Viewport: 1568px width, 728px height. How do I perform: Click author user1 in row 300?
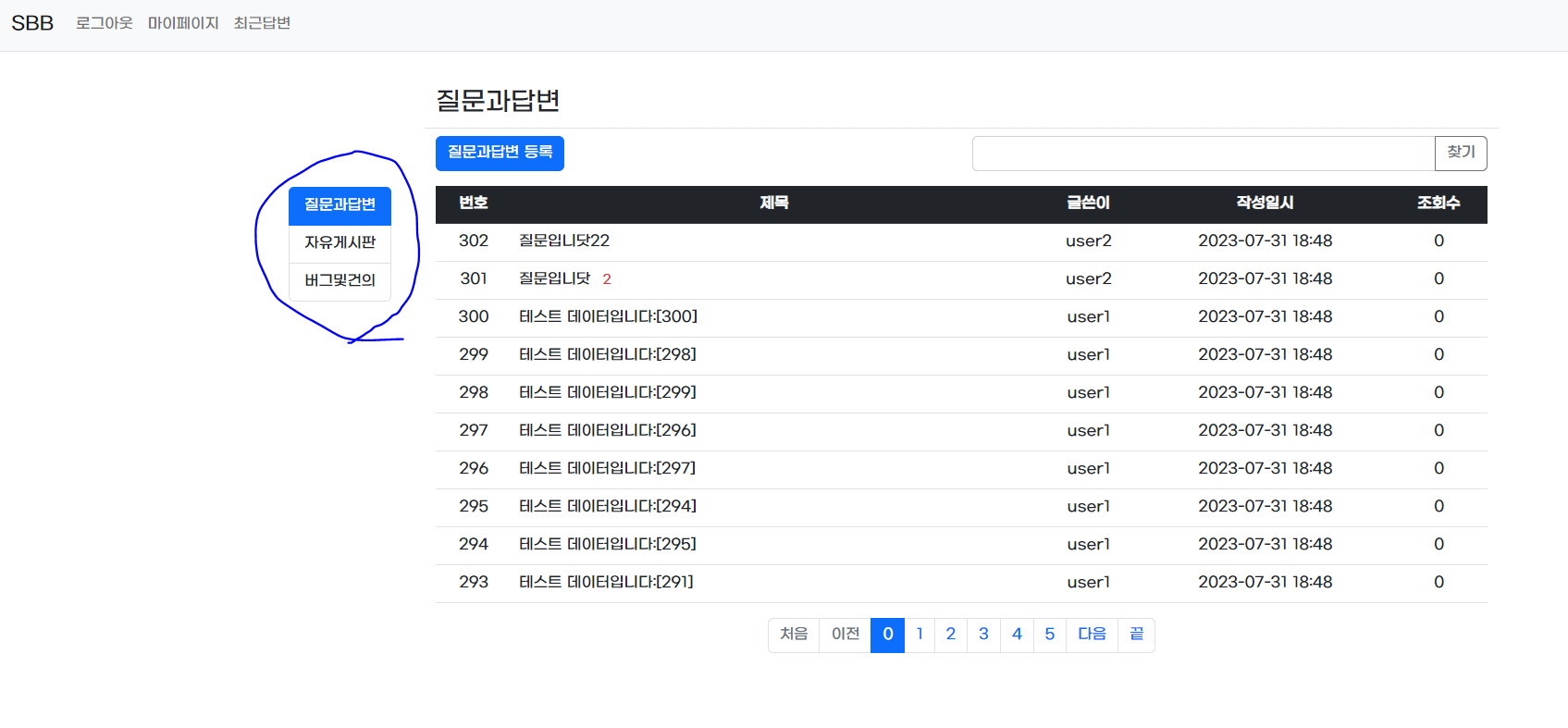click(1089, 316)
